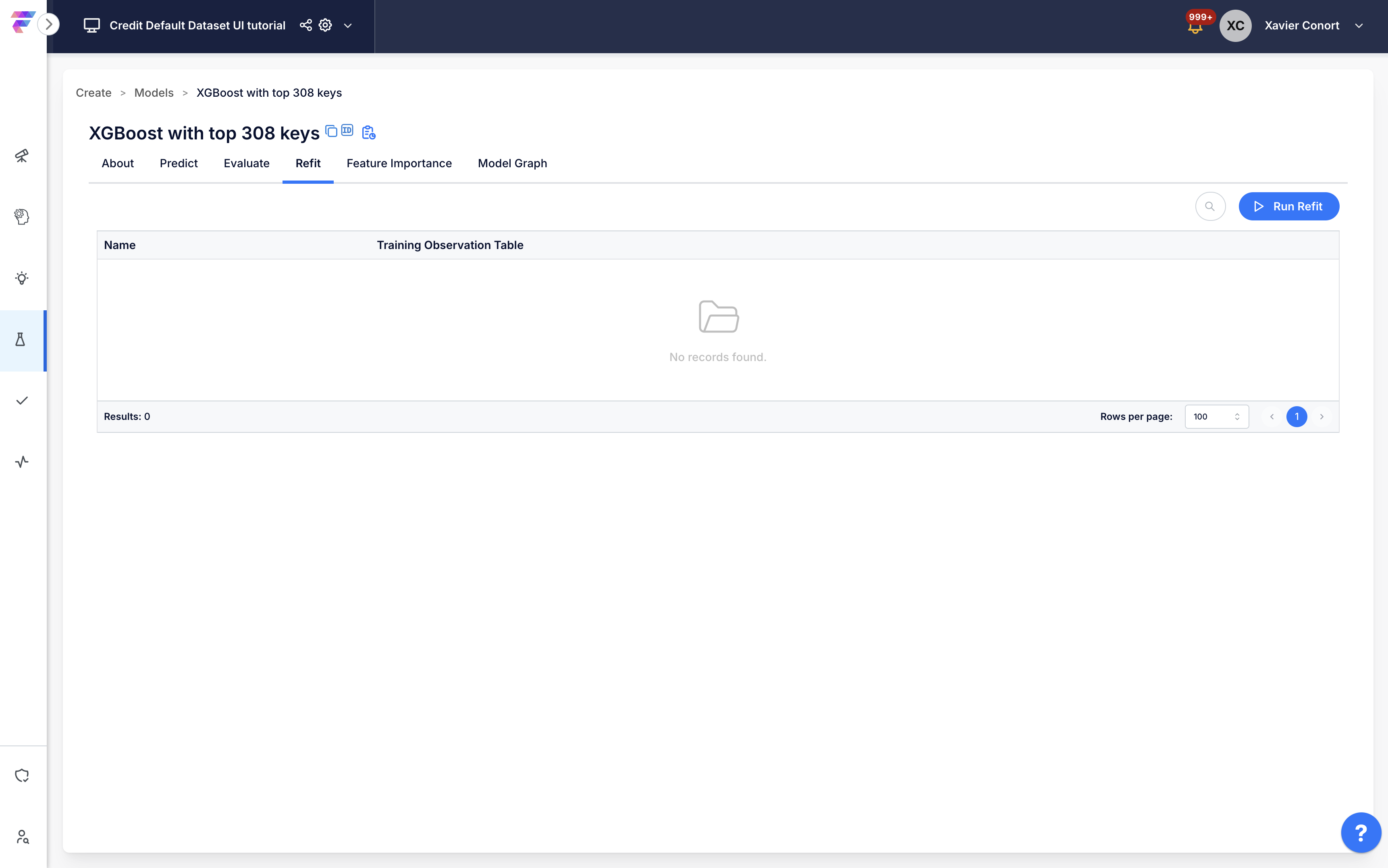This screenshot has width=1388, height=868.
Task: Open the rows per page dropdown
Action: coord(1216,417)
